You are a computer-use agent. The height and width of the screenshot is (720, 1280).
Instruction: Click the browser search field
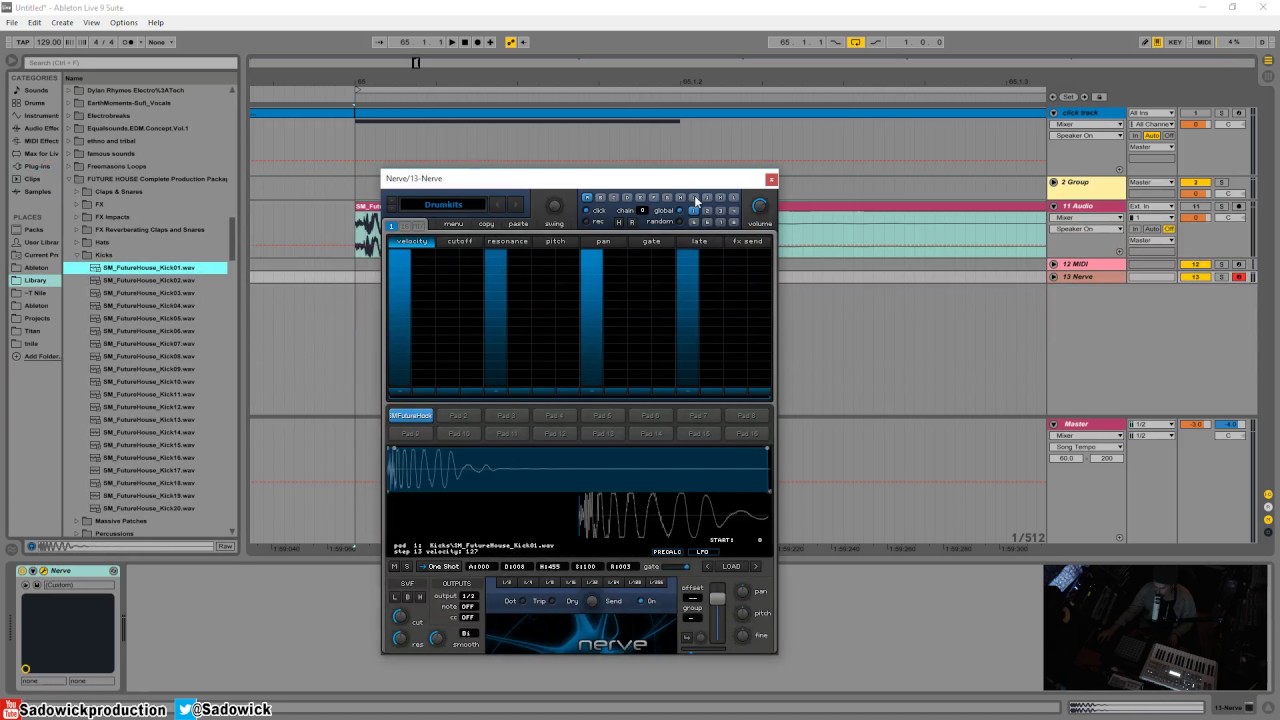pos(130,63)
